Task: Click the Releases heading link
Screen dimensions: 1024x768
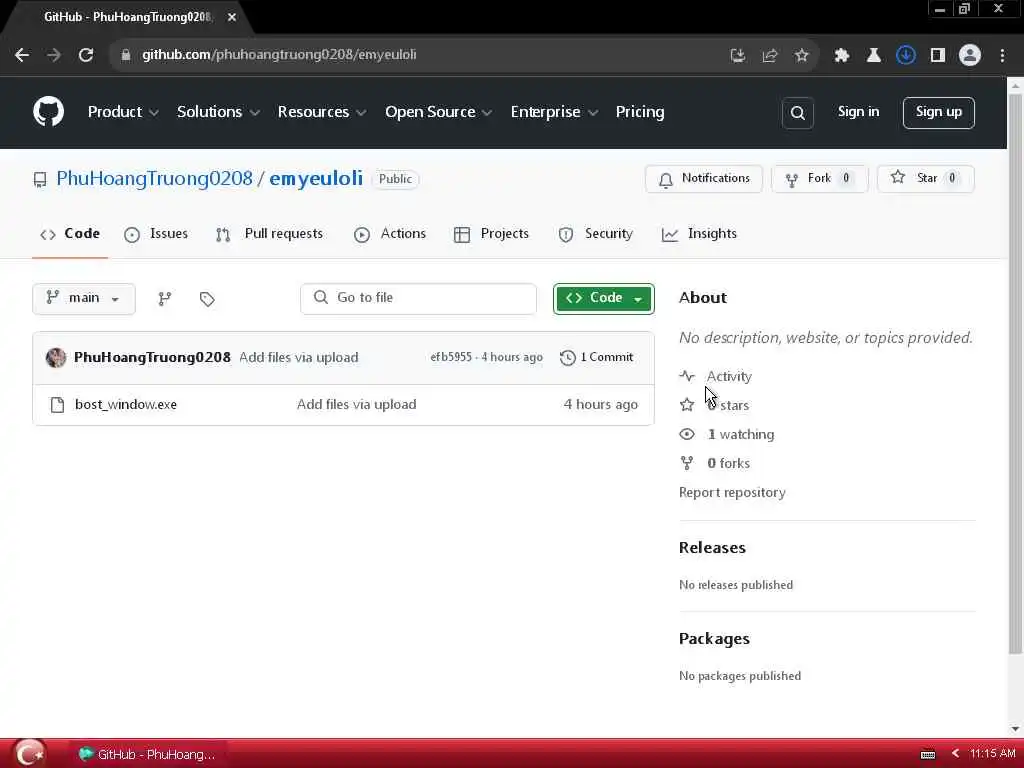Action: (712, 548)
